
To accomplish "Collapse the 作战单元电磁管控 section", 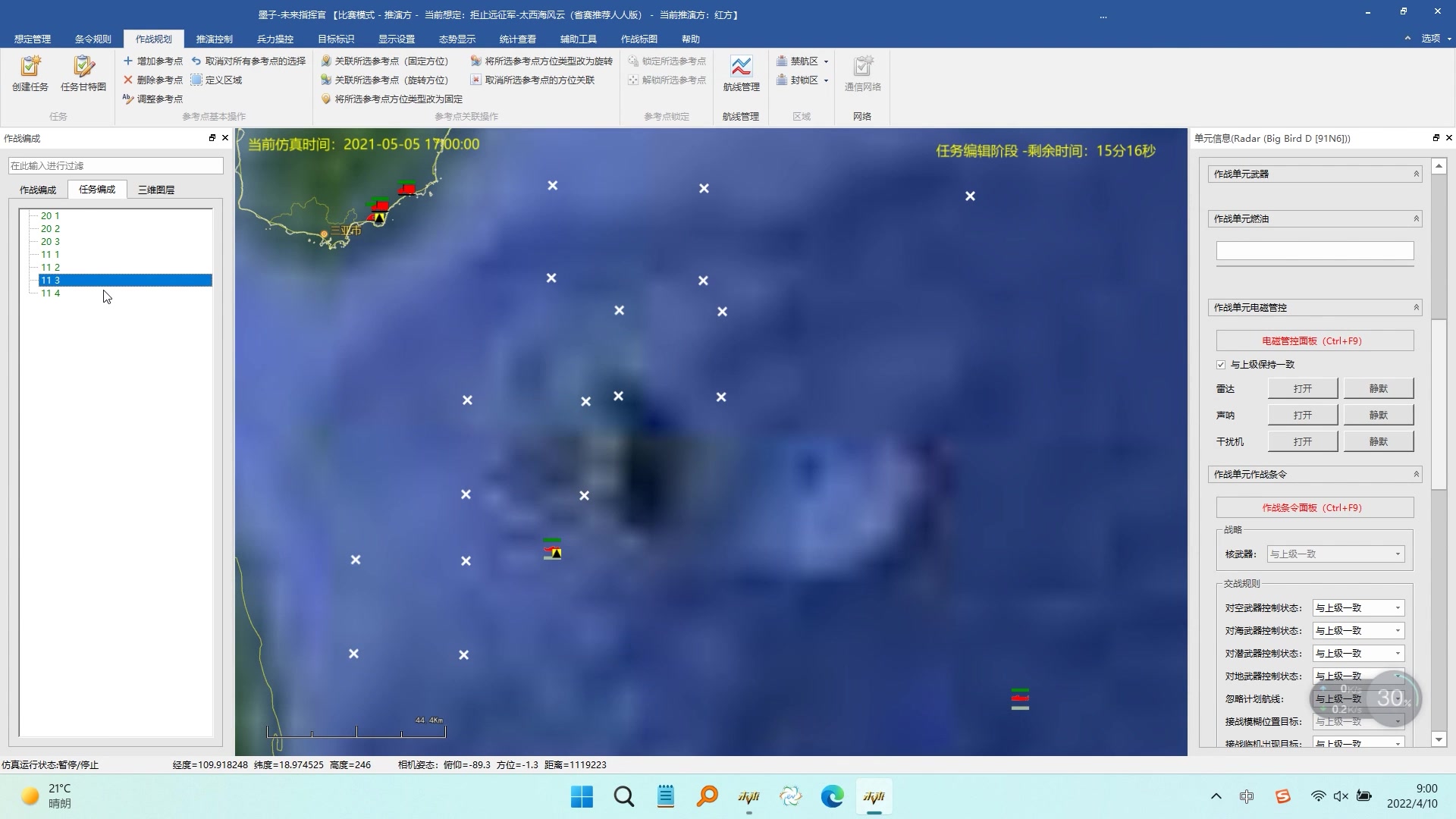I will pos(1416,308).
